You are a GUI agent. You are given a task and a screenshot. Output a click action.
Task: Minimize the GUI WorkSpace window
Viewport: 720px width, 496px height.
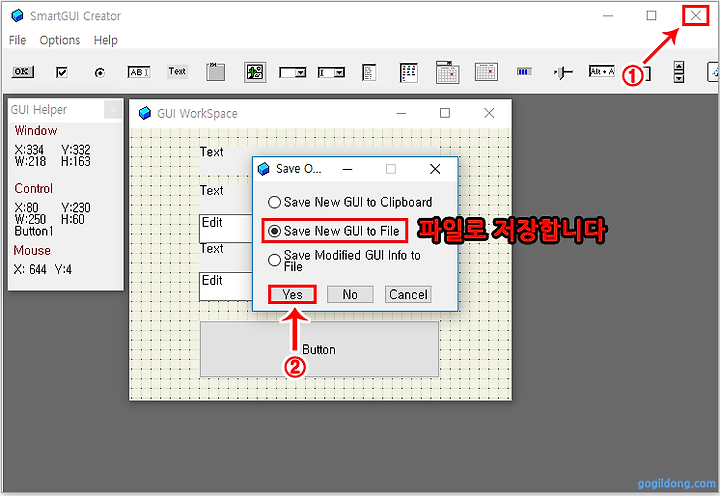pos(401,113)
